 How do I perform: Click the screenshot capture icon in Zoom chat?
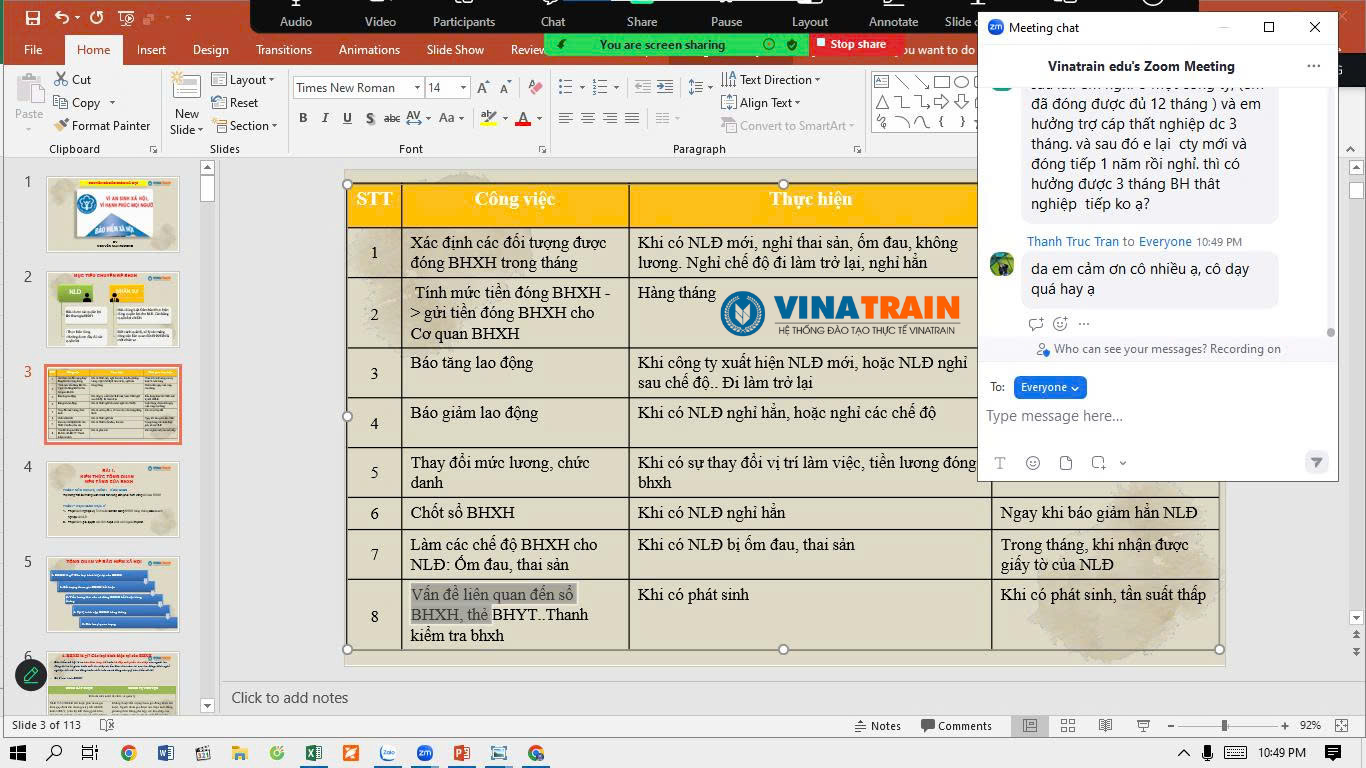(x=1099, y=462)
